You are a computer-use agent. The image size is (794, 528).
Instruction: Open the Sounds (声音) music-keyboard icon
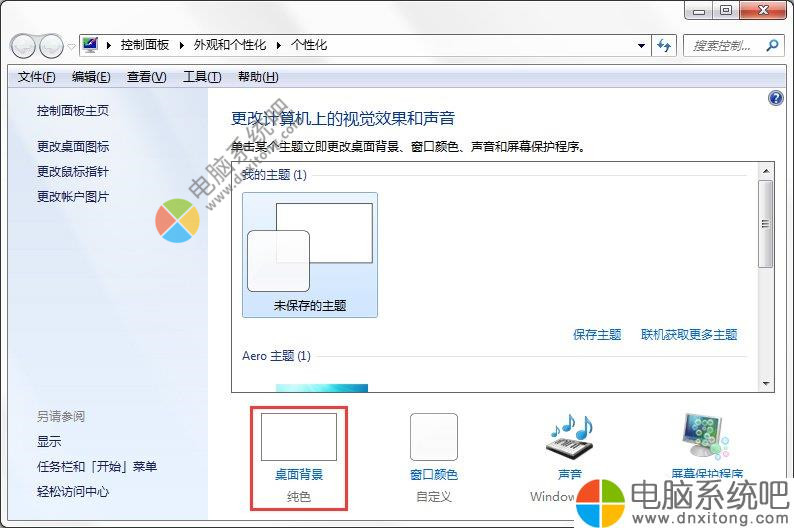[571, 436]
